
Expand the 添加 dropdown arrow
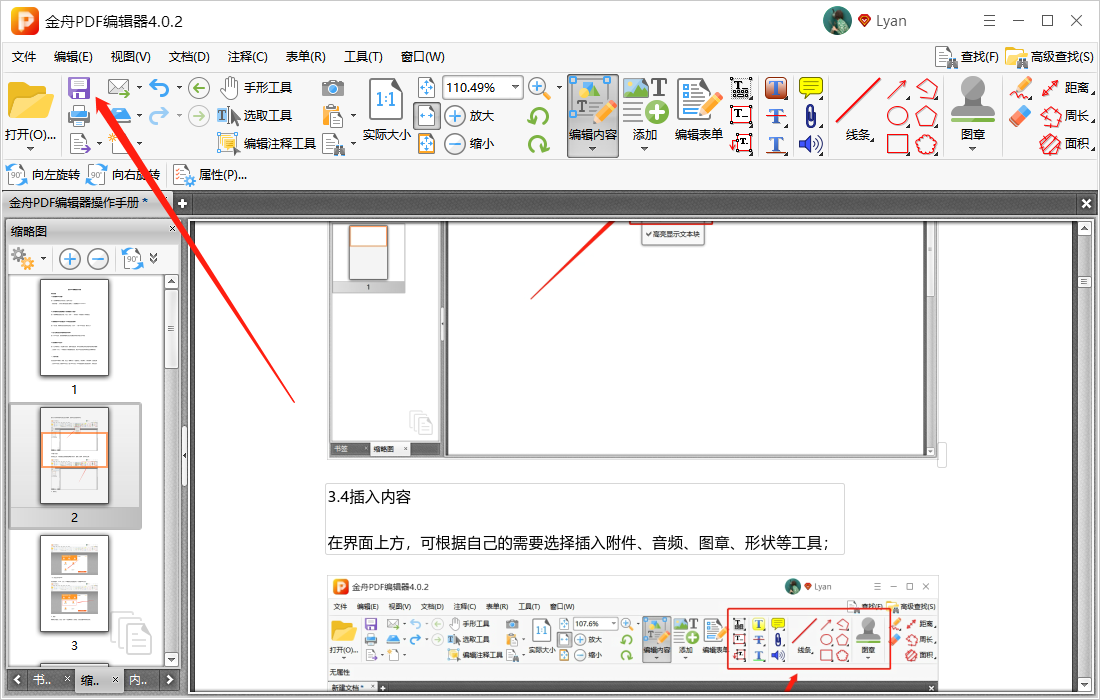click(645, 149)
